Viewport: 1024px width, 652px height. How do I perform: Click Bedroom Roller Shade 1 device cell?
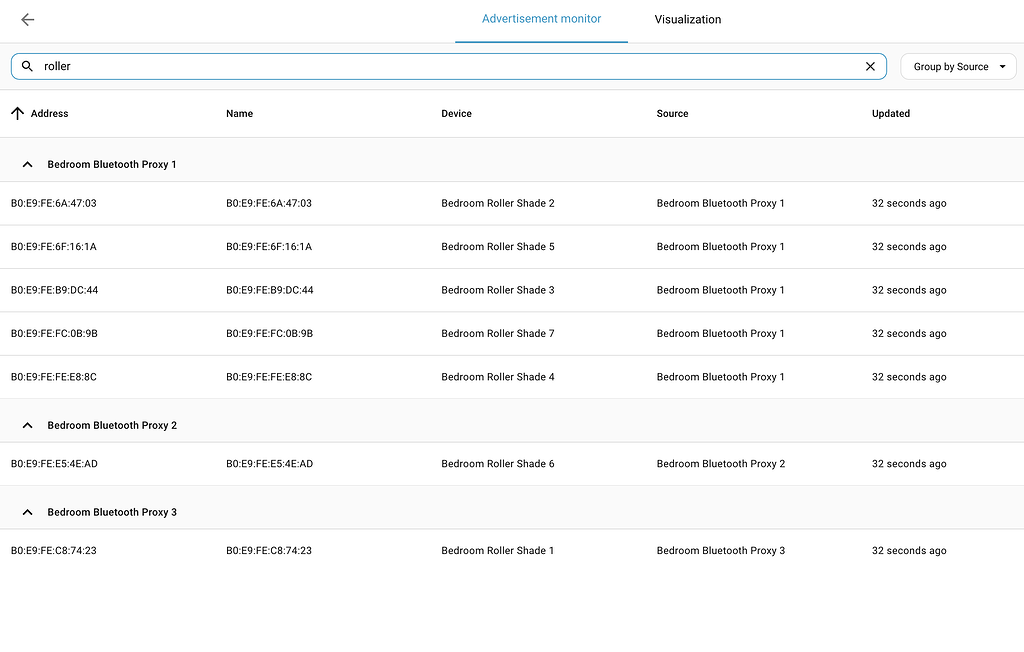(x=498, y=551)
